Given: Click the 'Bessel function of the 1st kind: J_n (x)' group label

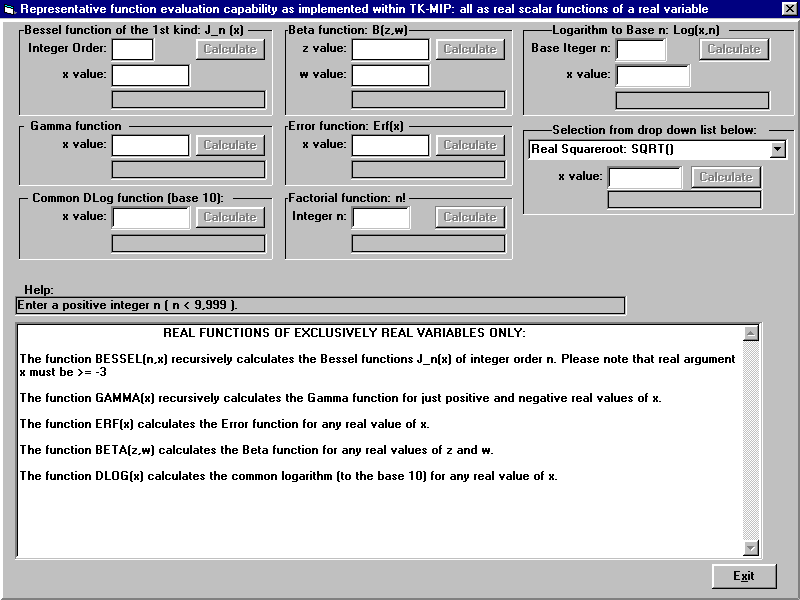Looking at the screenshot, I should [134, 30].
